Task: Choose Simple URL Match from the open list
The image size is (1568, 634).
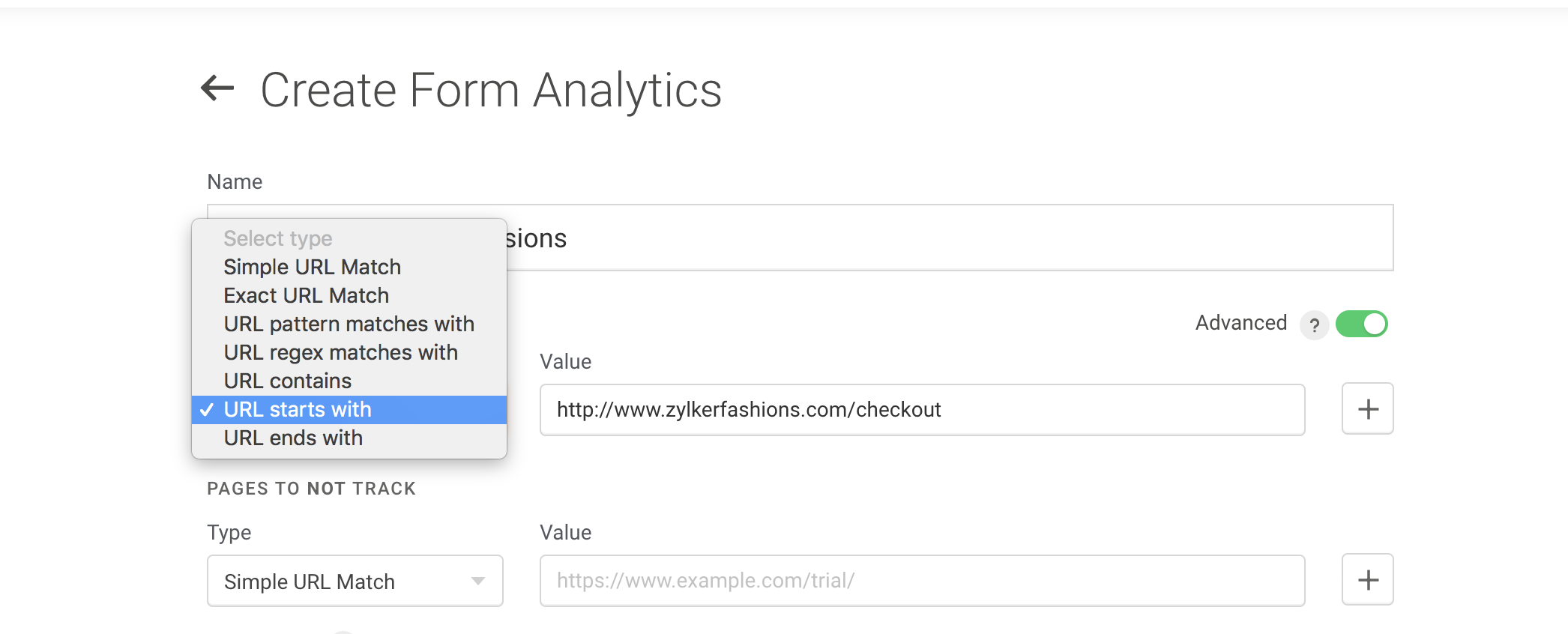Action: [312, 267]
